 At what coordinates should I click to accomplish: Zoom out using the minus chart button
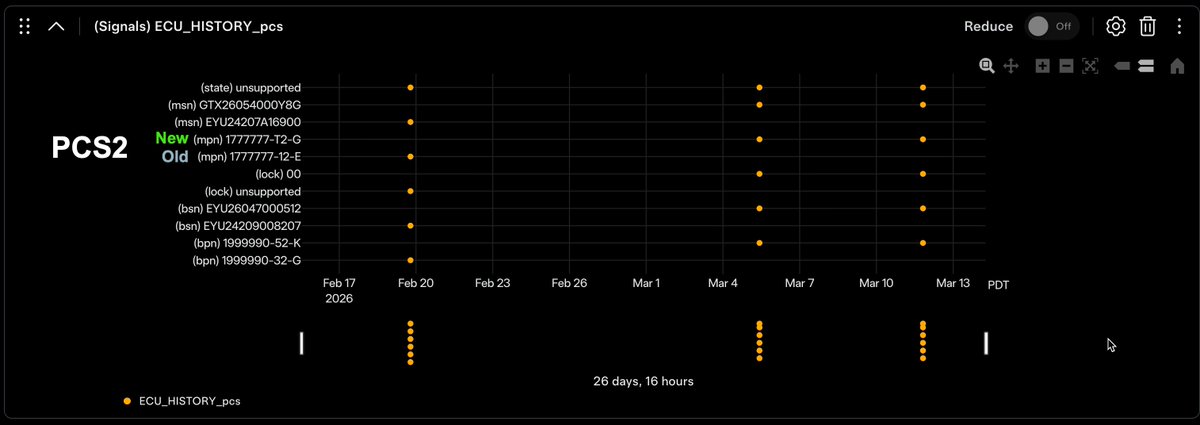coord(1066,66)
